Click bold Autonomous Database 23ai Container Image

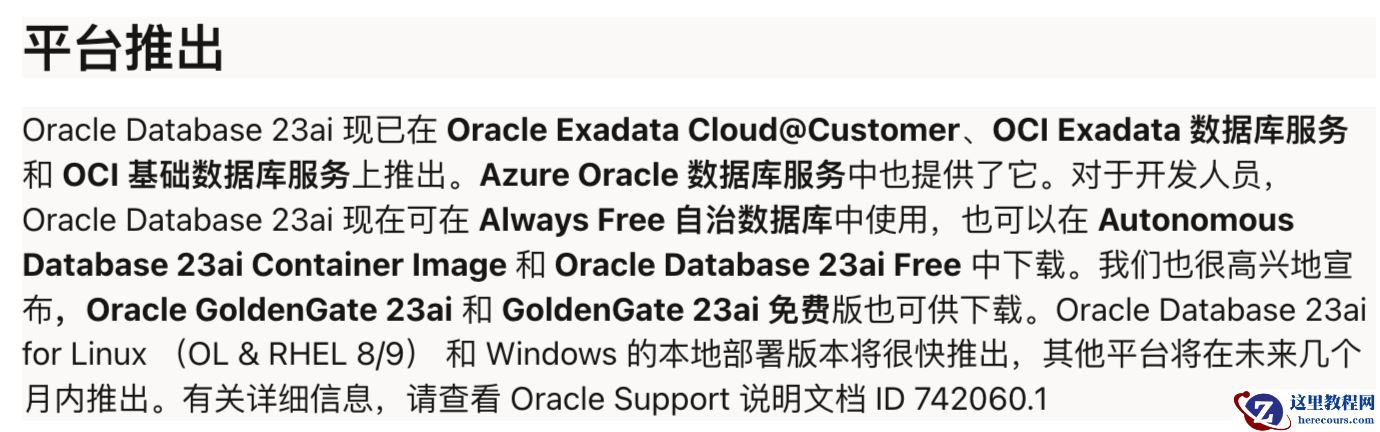pos(264,265)
